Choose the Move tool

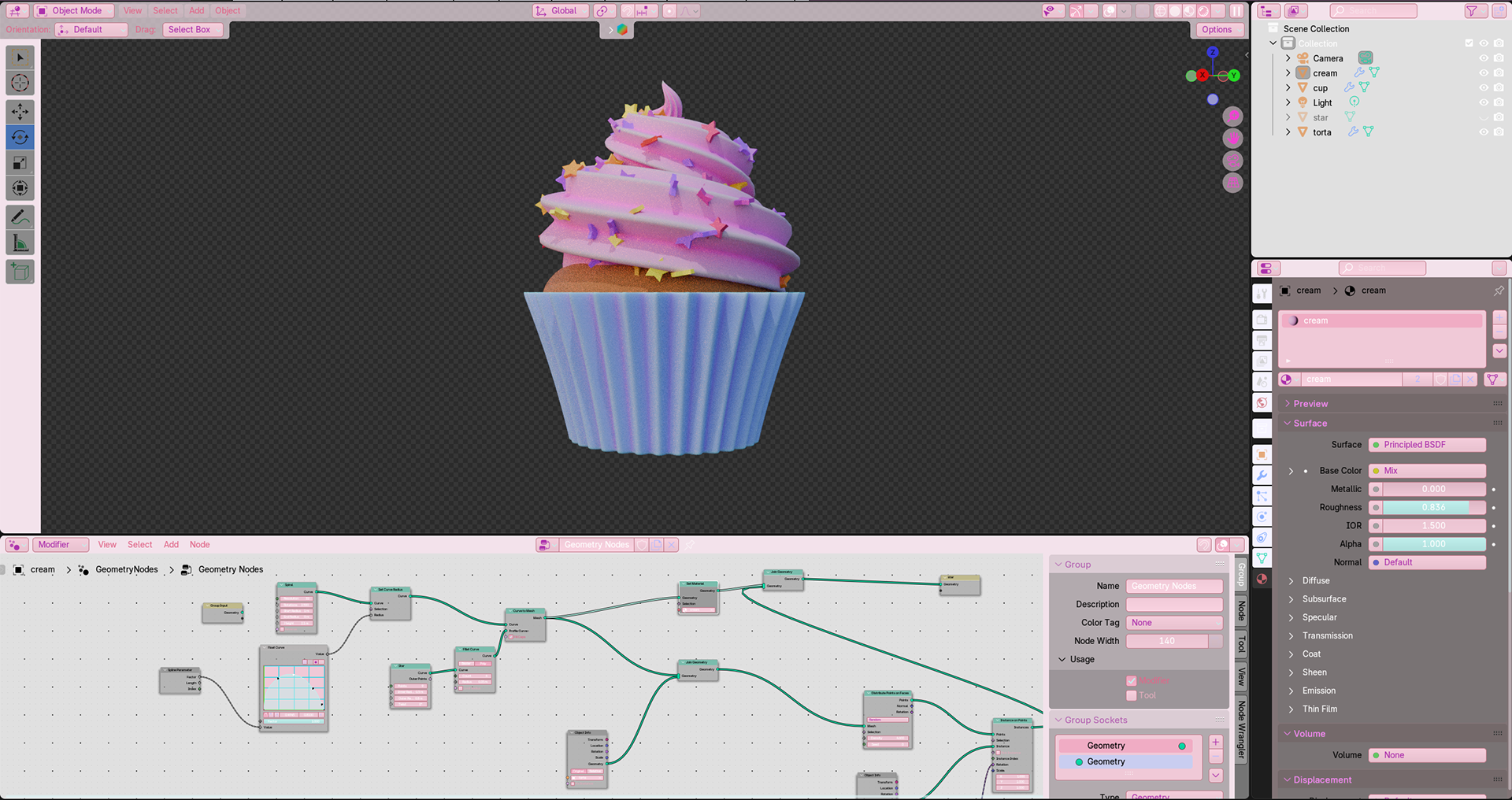point(20,112)
